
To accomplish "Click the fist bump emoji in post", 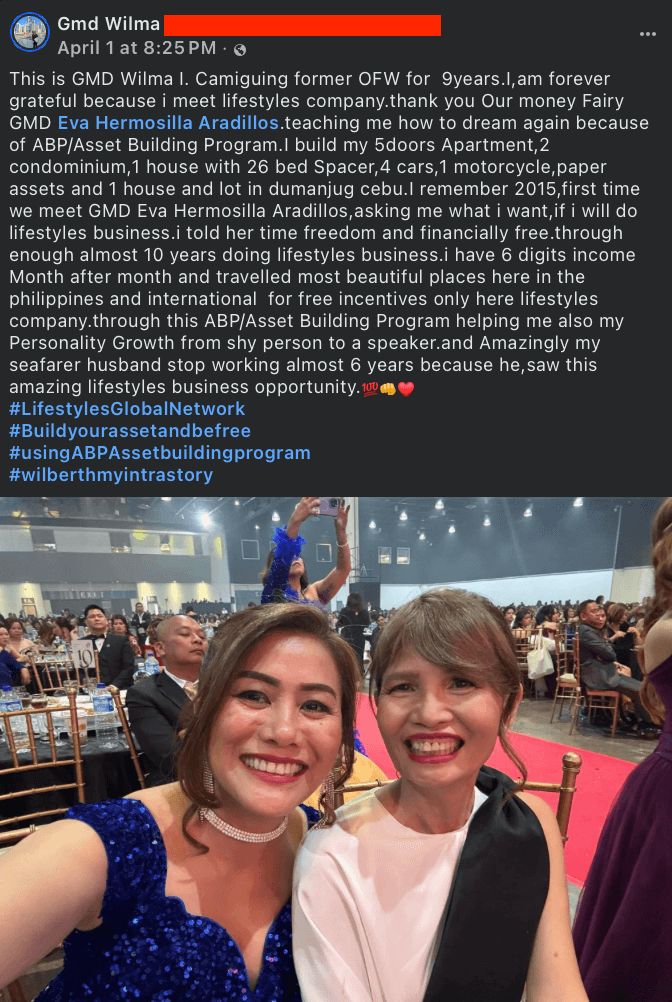I will point(388,388).
